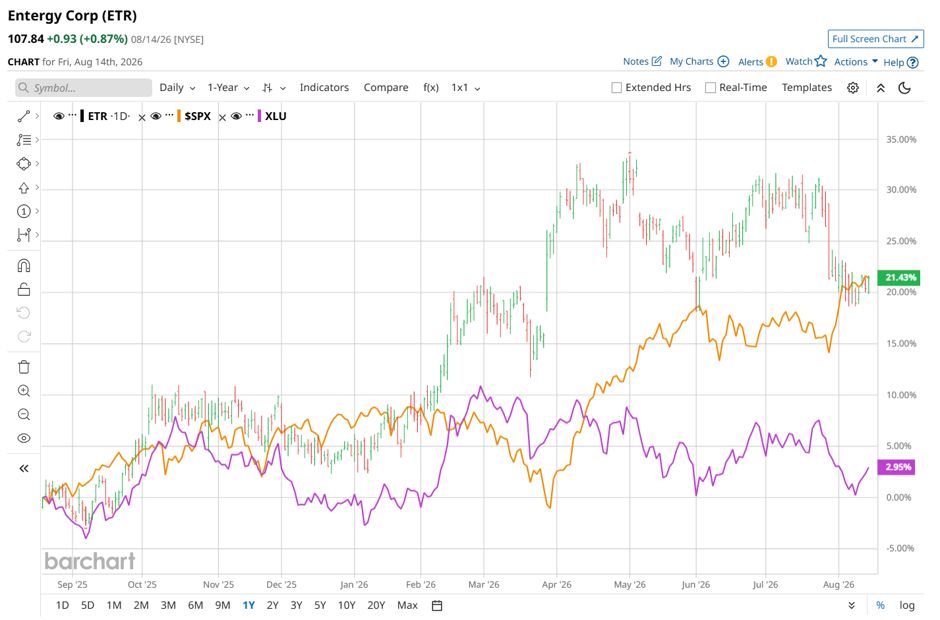This screenshot has width=940, height=620.
Task: Open the 1-Year period dropdown
Action: (x=228, y=88)
